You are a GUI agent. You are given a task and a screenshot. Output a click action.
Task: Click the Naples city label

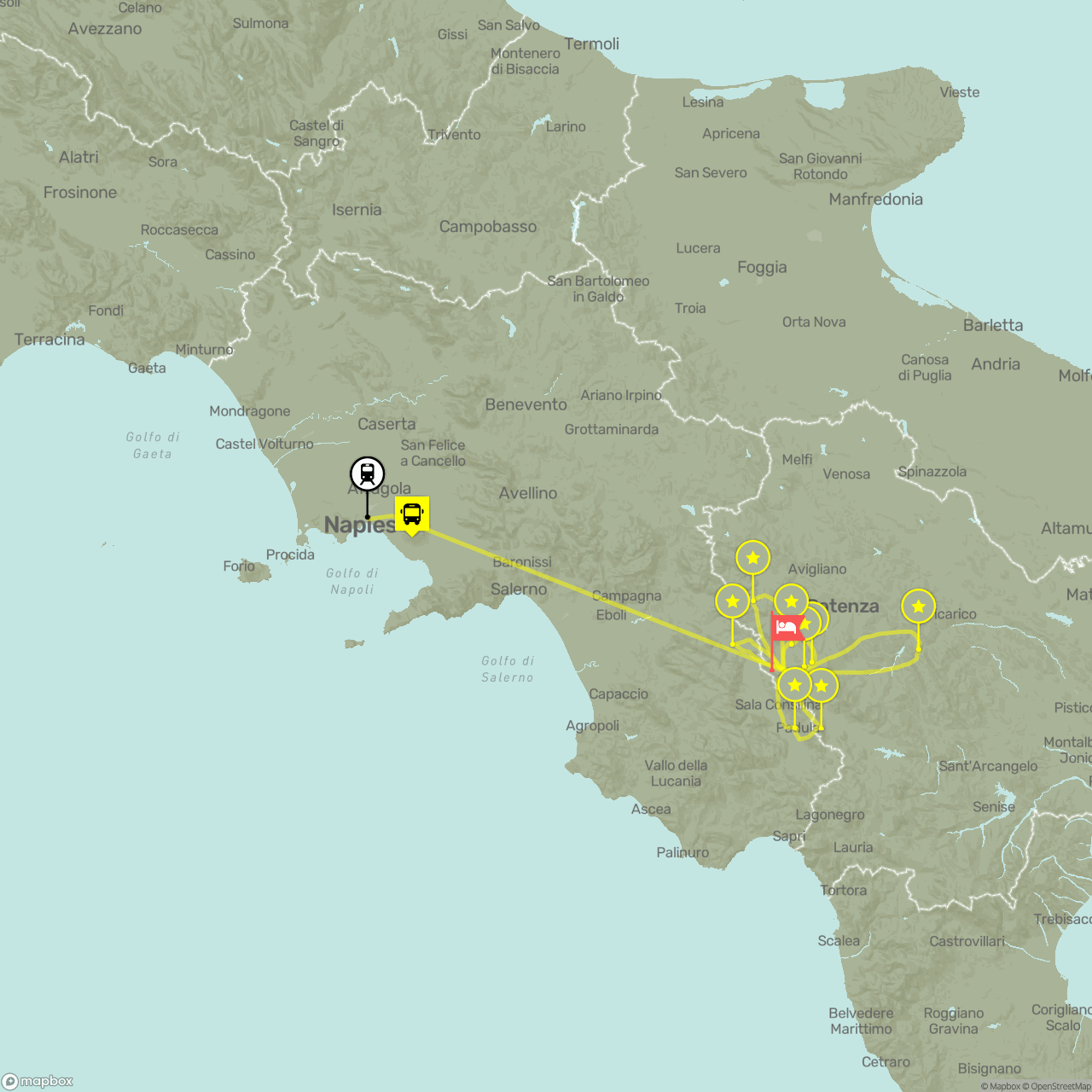(359, 525)
